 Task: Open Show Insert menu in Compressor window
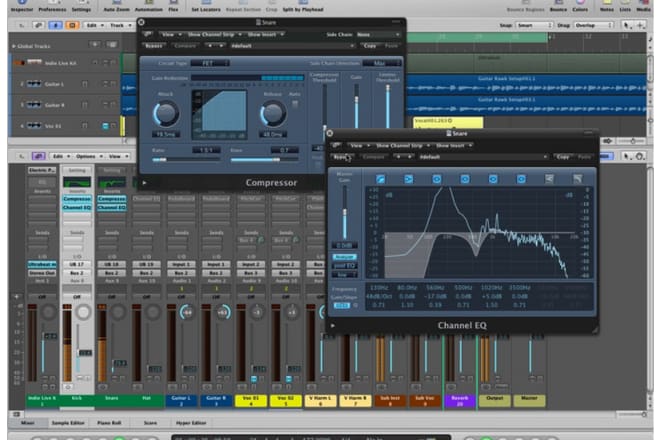click(265, 34)
